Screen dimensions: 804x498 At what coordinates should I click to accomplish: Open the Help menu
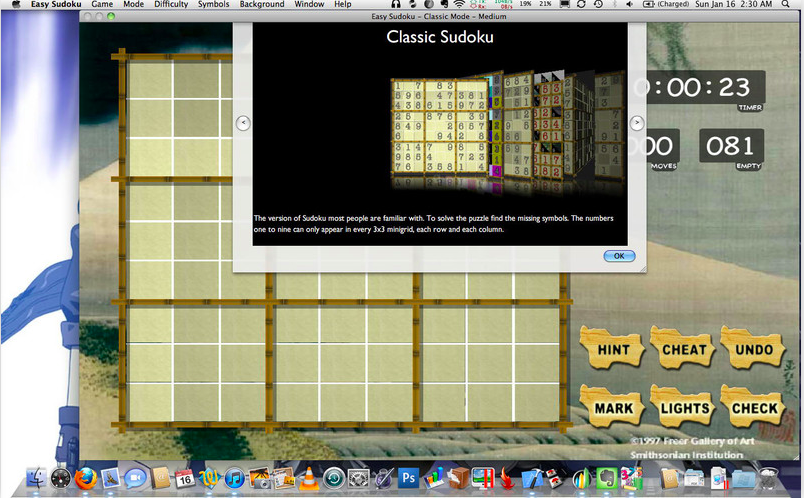(x=343, y=4)
